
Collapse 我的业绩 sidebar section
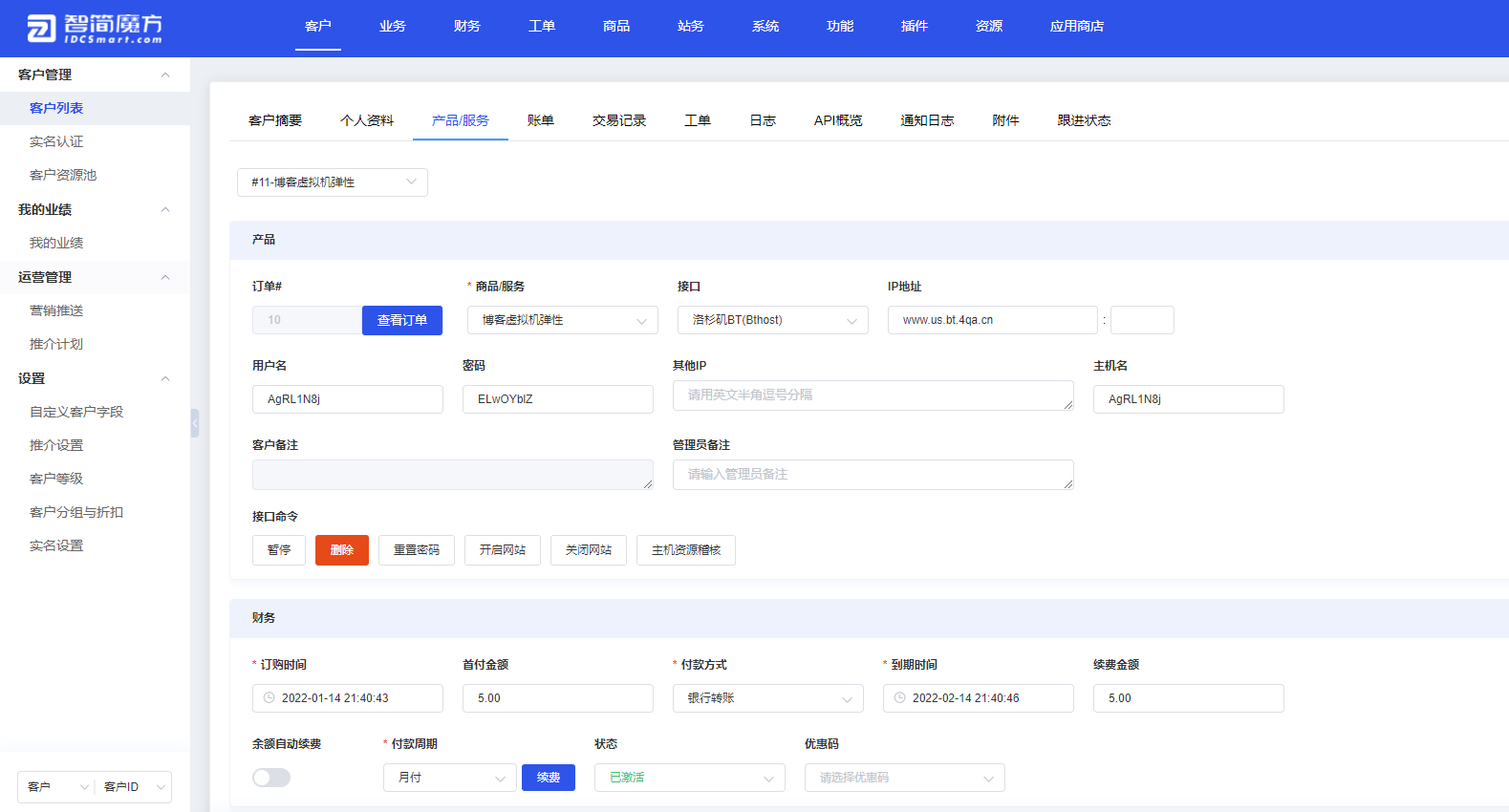point(165,209)
